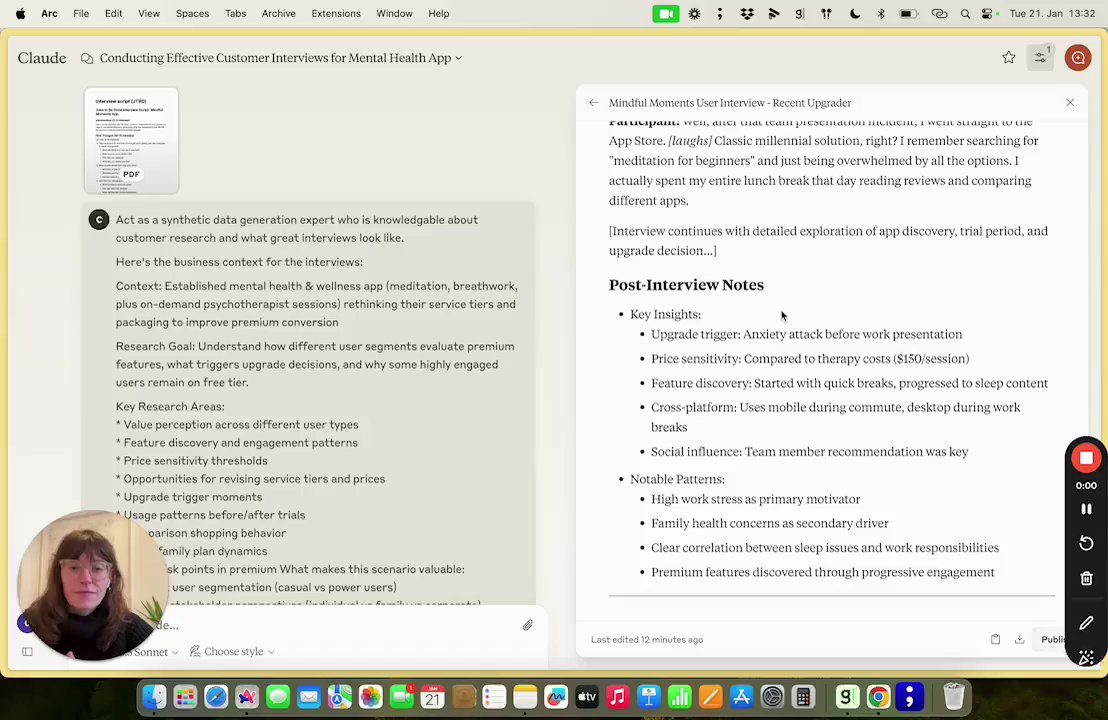Viewport: 1108px width, 720px height.
Task: Pause the screen recording
Action: (1086, 509)
